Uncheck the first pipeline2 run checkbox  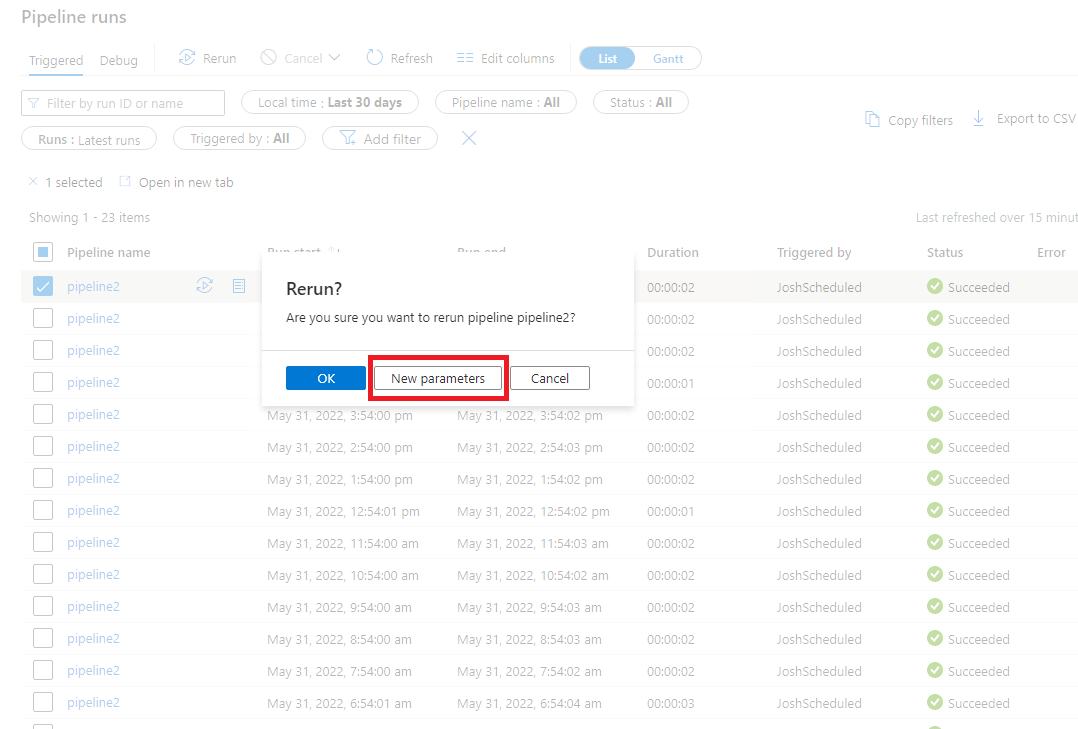43,285
